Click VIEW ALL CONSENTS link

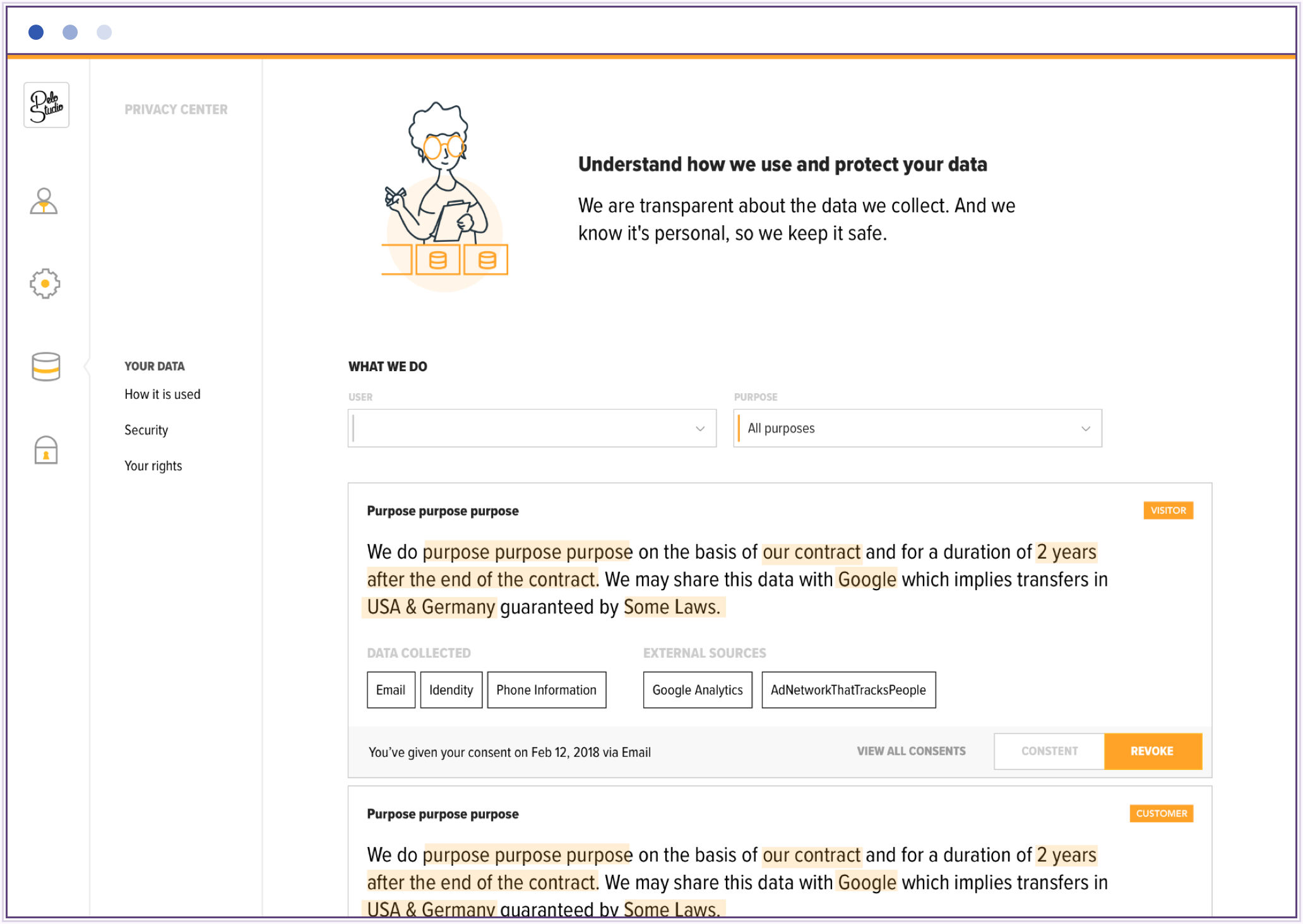pyautogui.click(x=911, y=752)
